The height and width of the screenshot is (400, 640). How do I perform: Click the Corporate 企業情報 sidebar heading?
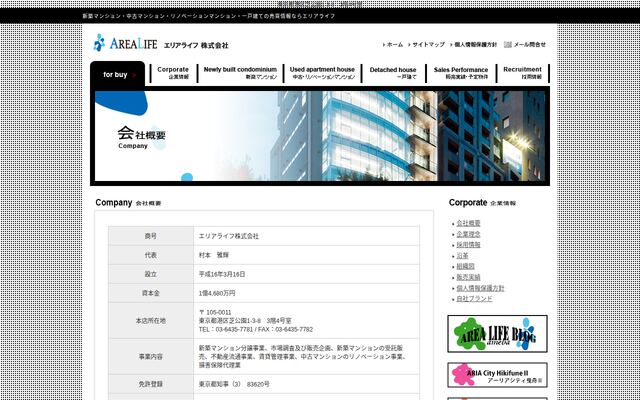tap(482, 202)
